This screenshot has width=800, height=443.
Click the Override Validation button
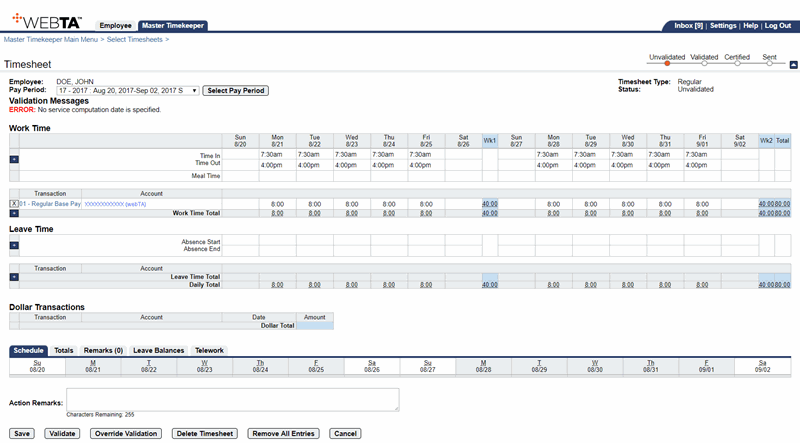click(x=126, y=433)
